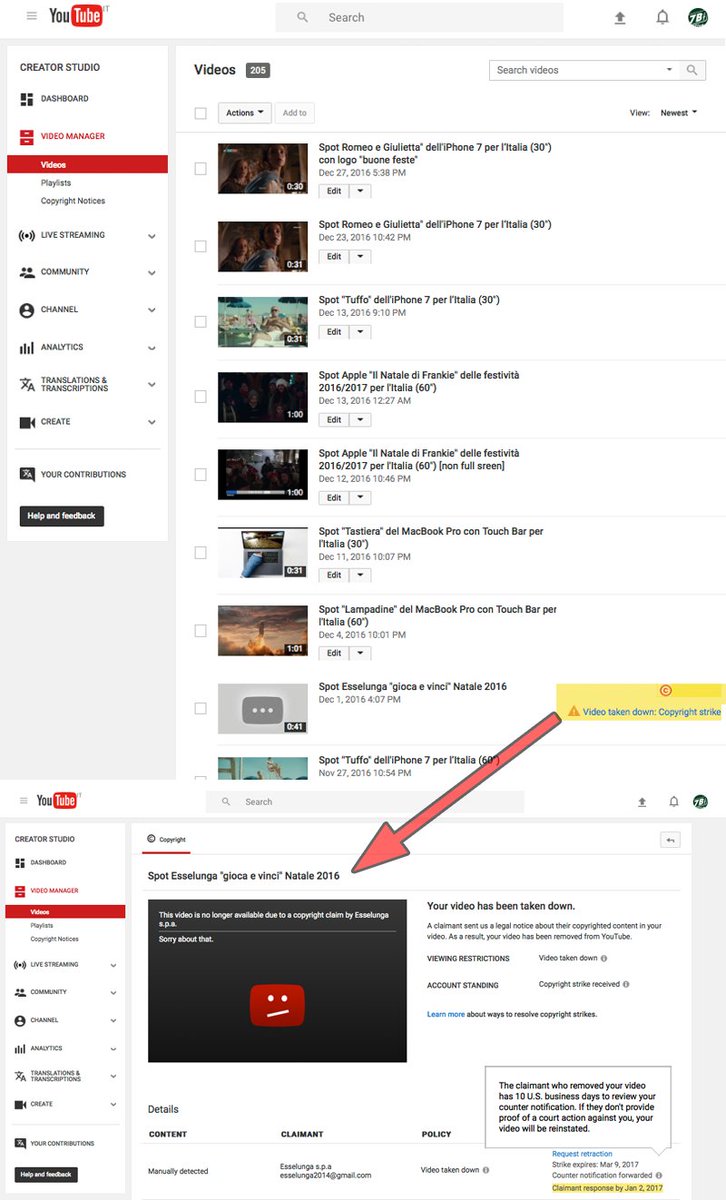The width and height of the screenshot is (726, 1200).
Task: Click the Add to button
Action: point(295,113)
